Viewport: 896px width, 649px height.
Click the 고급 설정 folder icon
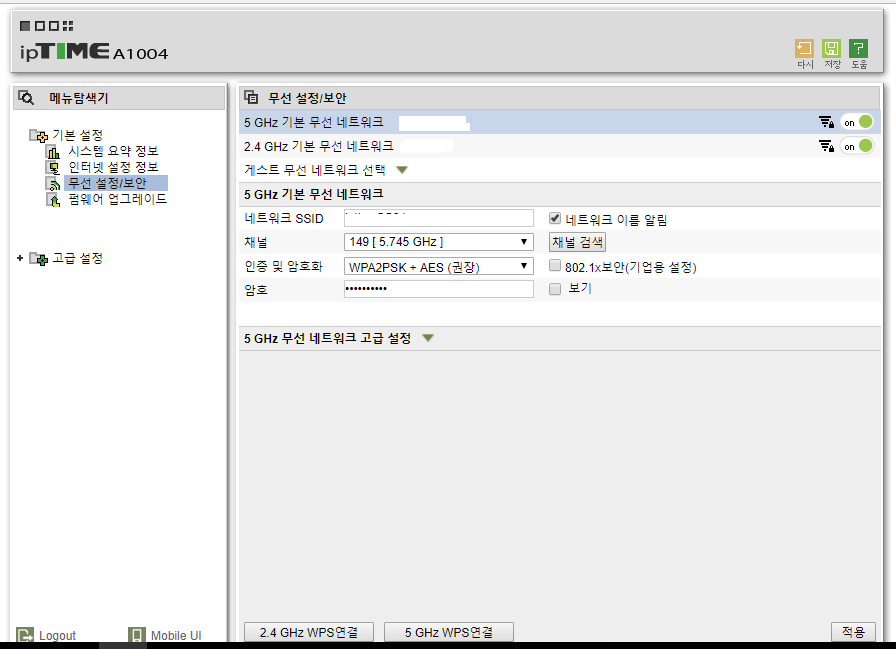coord(38,259)
